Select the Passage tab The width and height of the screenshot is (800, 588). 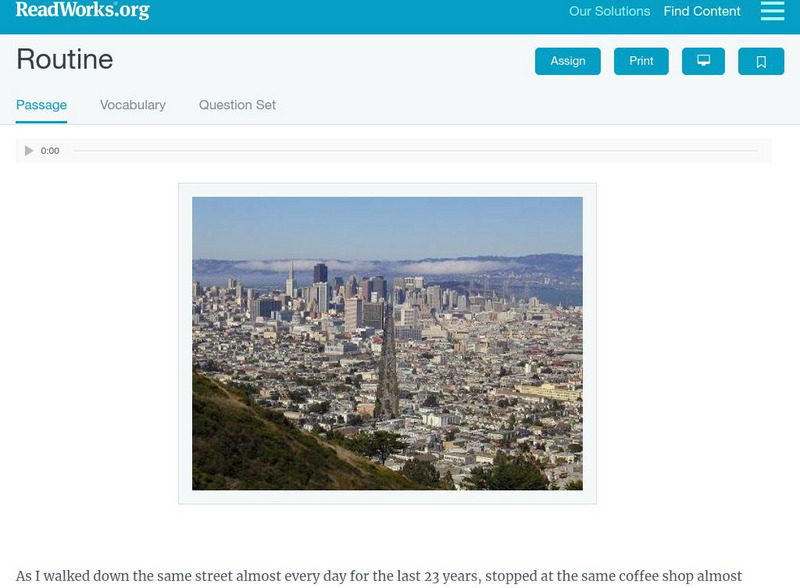click(41, 105)
